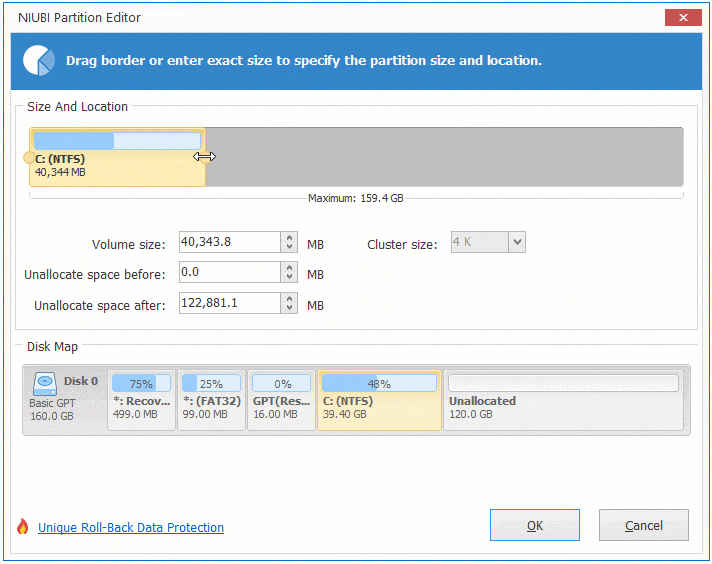Click the 'Size And Location' group title

(x=77, y=107)
